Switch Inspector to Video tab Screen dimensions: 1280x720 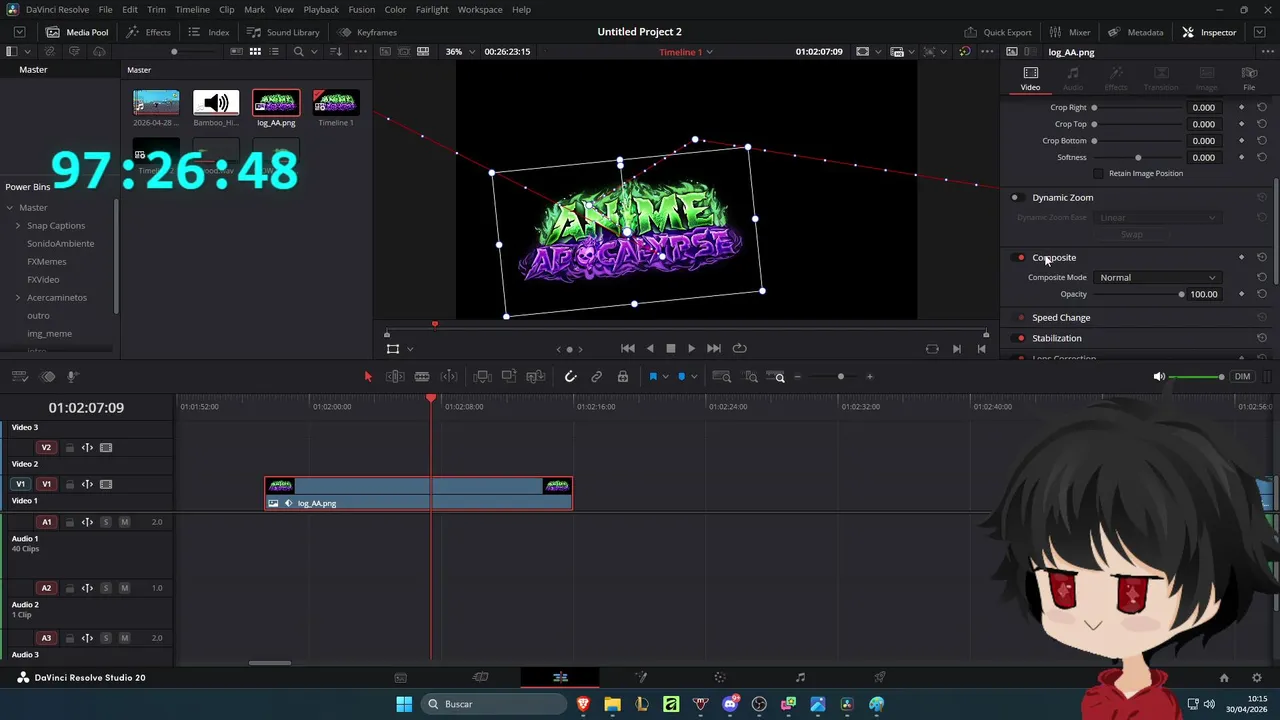(1030, 78)
